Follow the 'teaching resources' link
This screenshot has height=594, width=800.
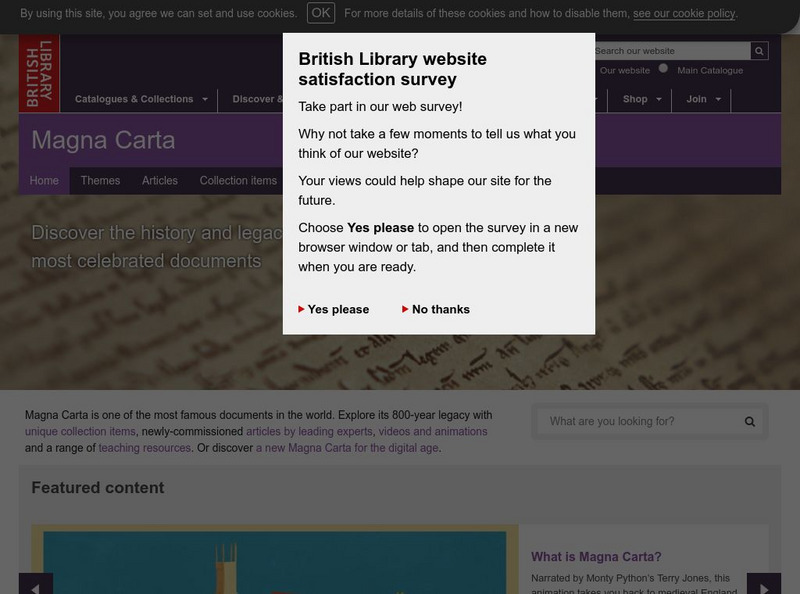click(x=144, y=448)
